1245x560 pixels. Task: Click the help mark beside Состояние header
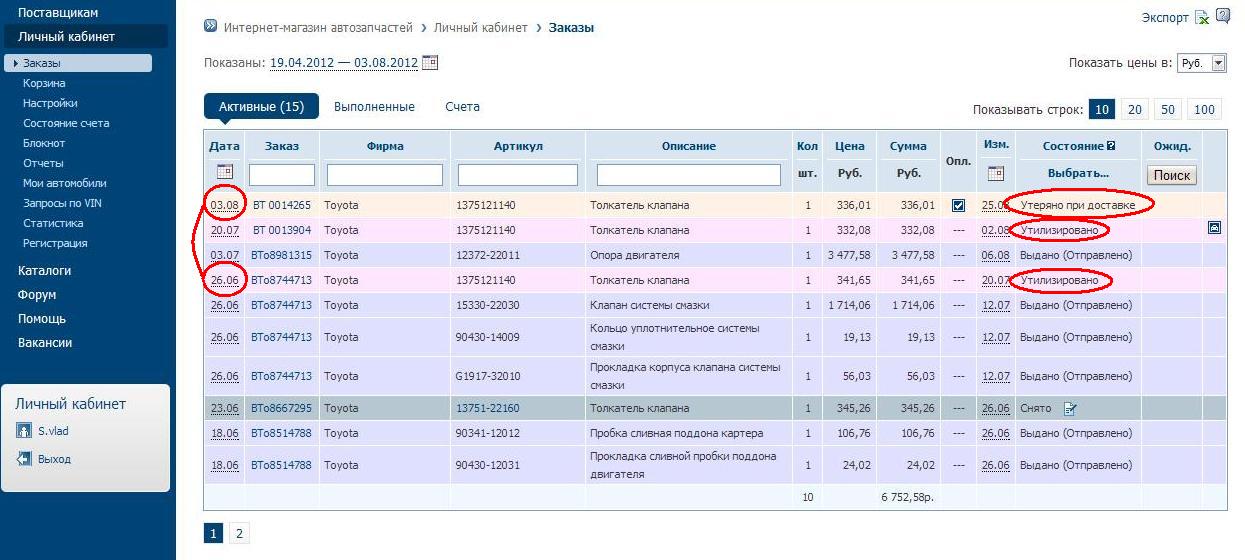click(x=1111, y=146)
